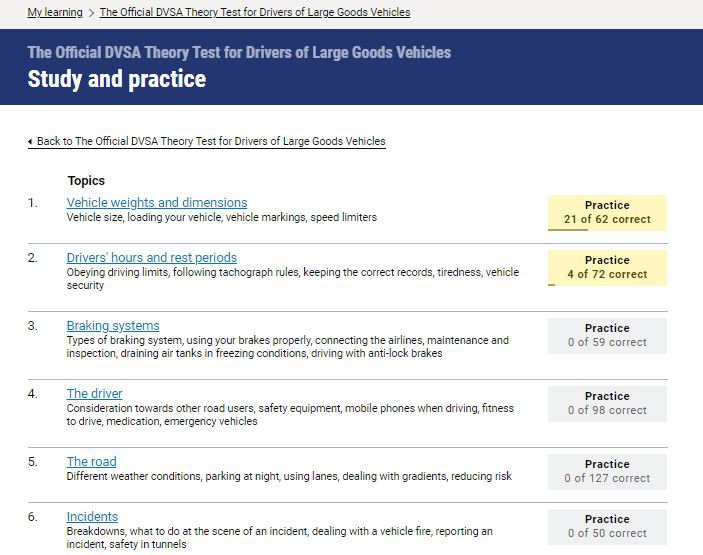Image resolution: width=703 pixels, height=555 pixels.
Task: Select the Incidents topic link
Action: 92,516
